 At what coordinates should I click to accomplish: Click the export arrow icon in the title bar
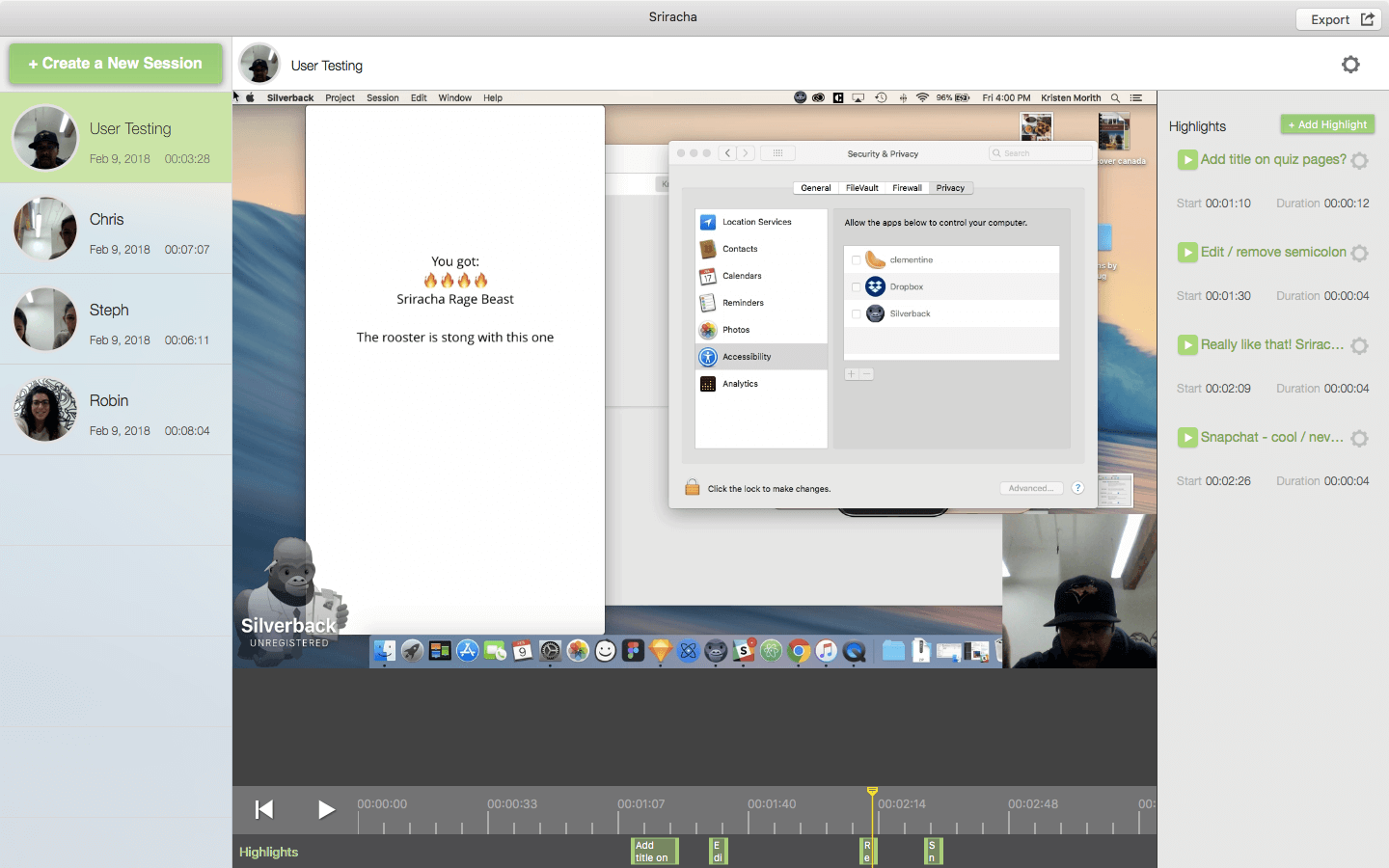pyautogui.click(x=1367, y=19)
